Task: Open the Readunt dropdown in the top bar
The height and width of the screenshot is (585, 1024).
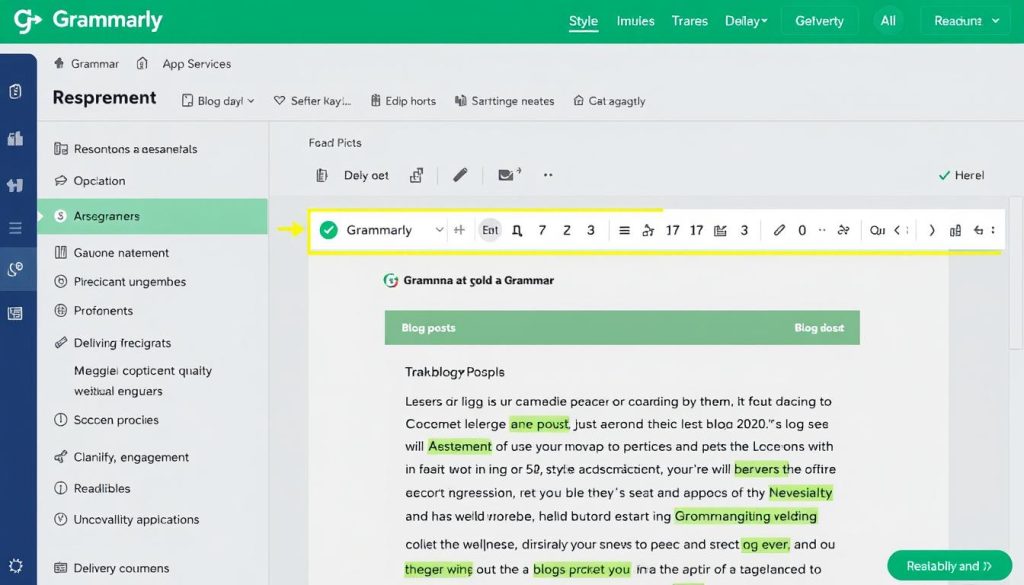Action: click(x=963, y=19)
